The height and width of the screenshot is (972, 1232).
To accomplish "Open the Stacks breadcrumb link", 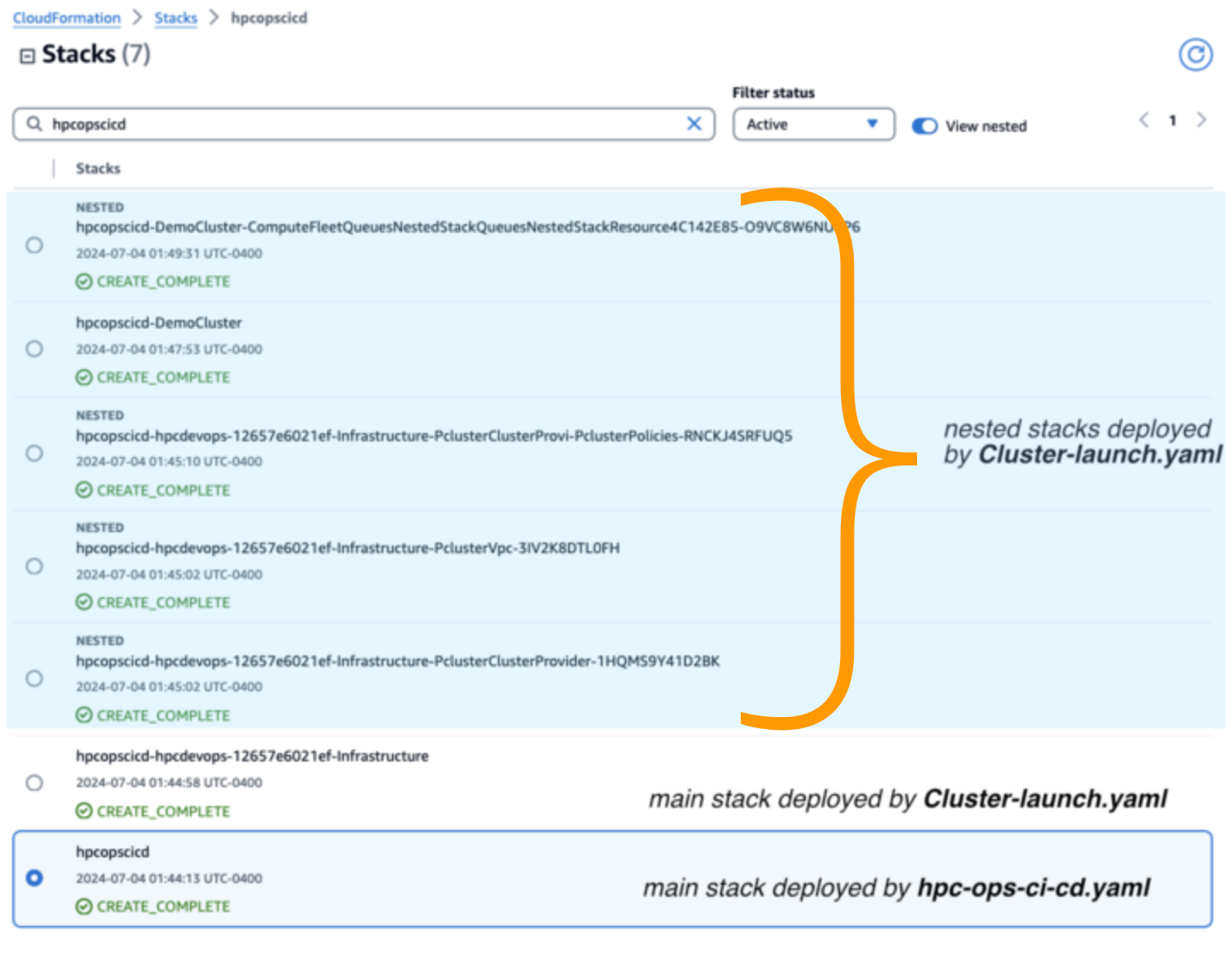I will pos(175,17).
